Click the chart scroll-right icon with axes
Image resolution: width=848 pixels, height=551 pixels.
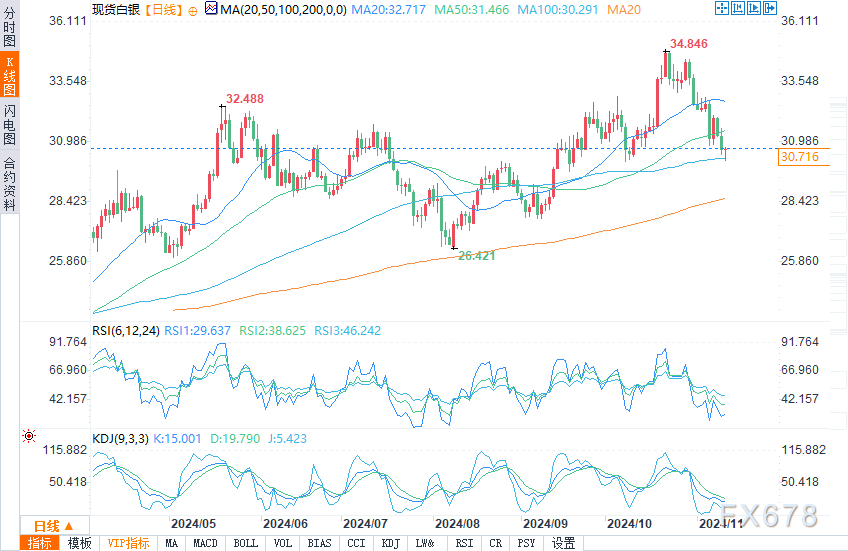(754, 8)
